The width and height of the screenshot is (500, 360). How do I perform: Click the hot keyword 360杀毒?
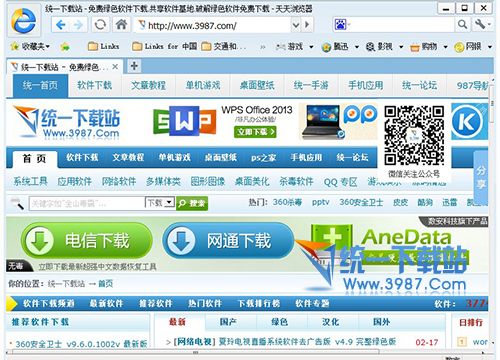click(x=287, y=202)
